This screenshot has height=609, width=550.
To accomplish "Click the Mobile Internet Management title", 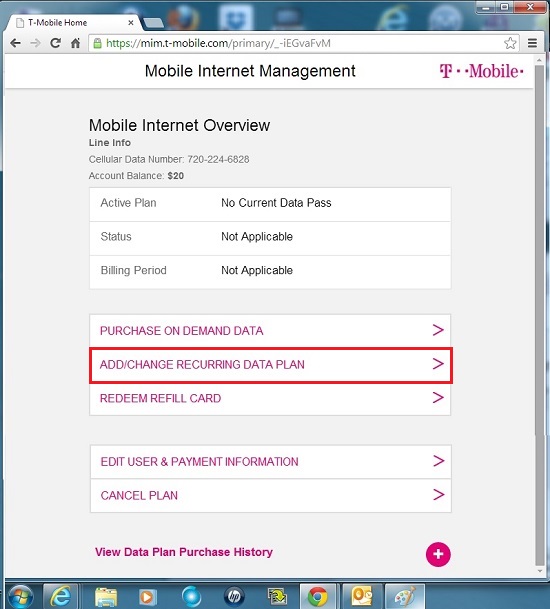I will [250, 71].
